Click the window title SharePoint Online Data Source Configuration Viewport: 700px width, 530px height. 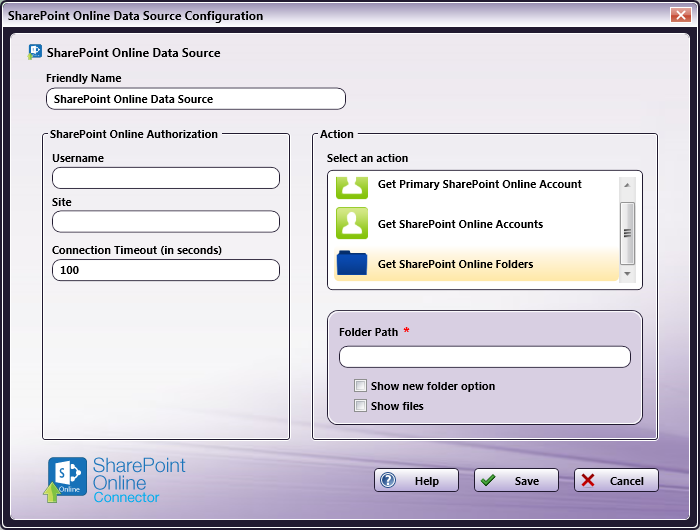[135, 16]
